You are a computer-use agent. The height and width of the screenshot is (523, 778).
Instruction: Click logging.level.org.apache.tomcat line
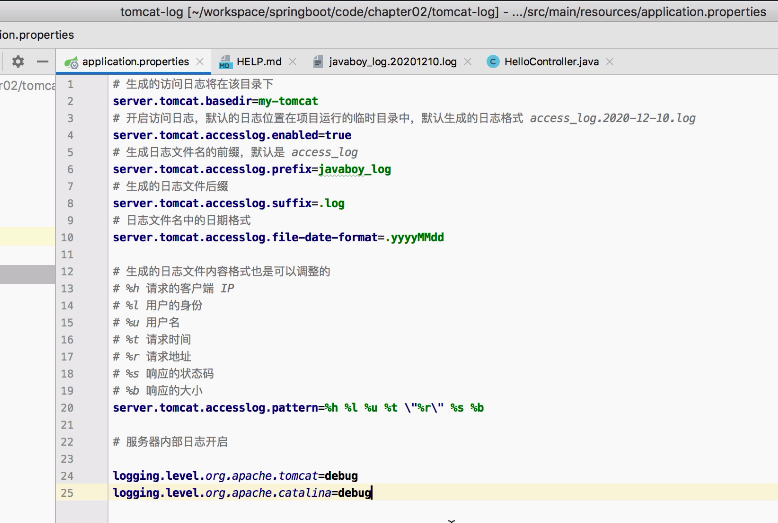click(235, 476)
